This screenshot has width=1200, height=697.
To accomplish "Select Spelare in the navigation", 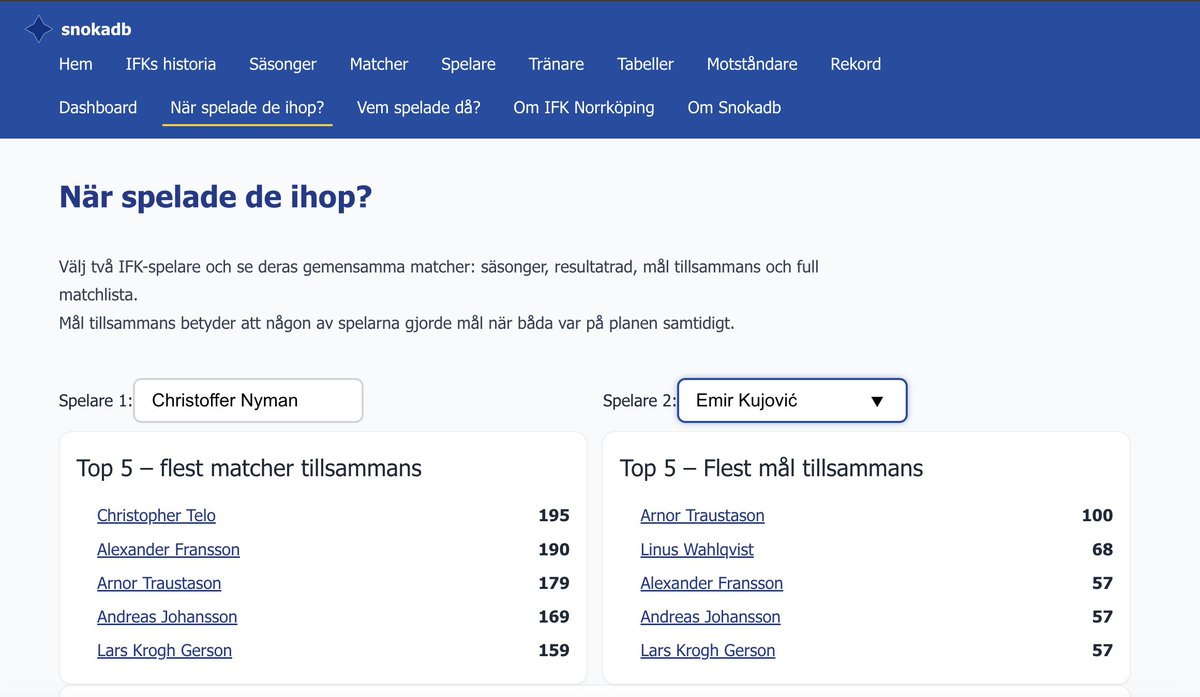I will pyautogui.click(x=468, y=64).
